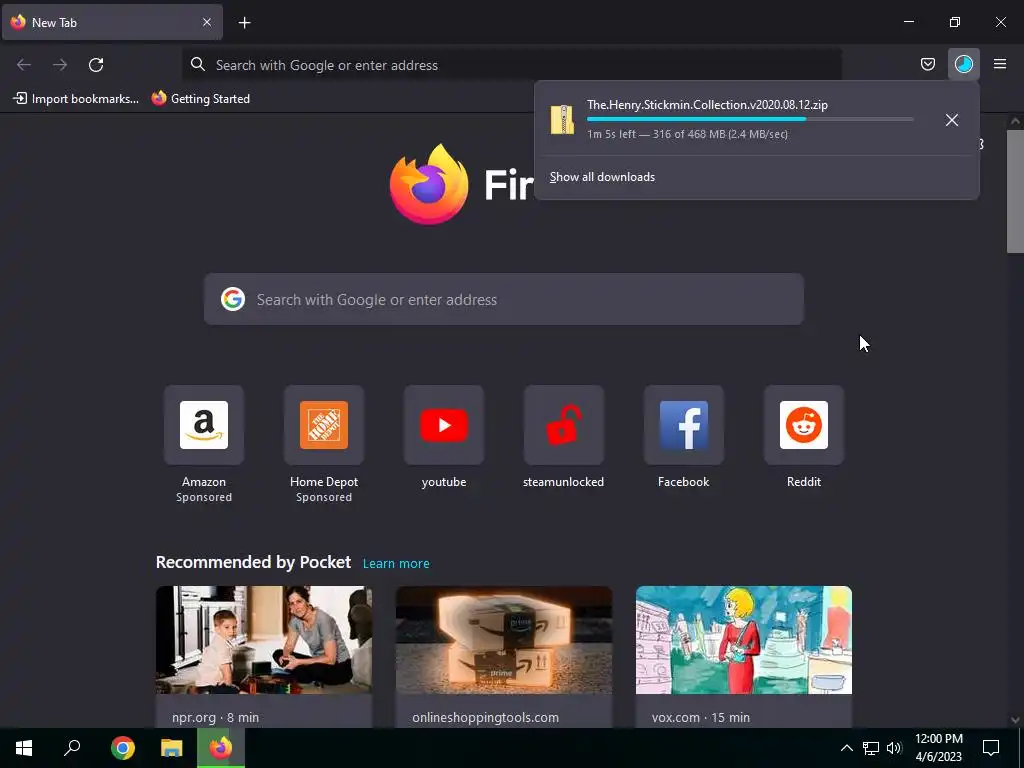Open the volume tray icon

pos(894,748)
